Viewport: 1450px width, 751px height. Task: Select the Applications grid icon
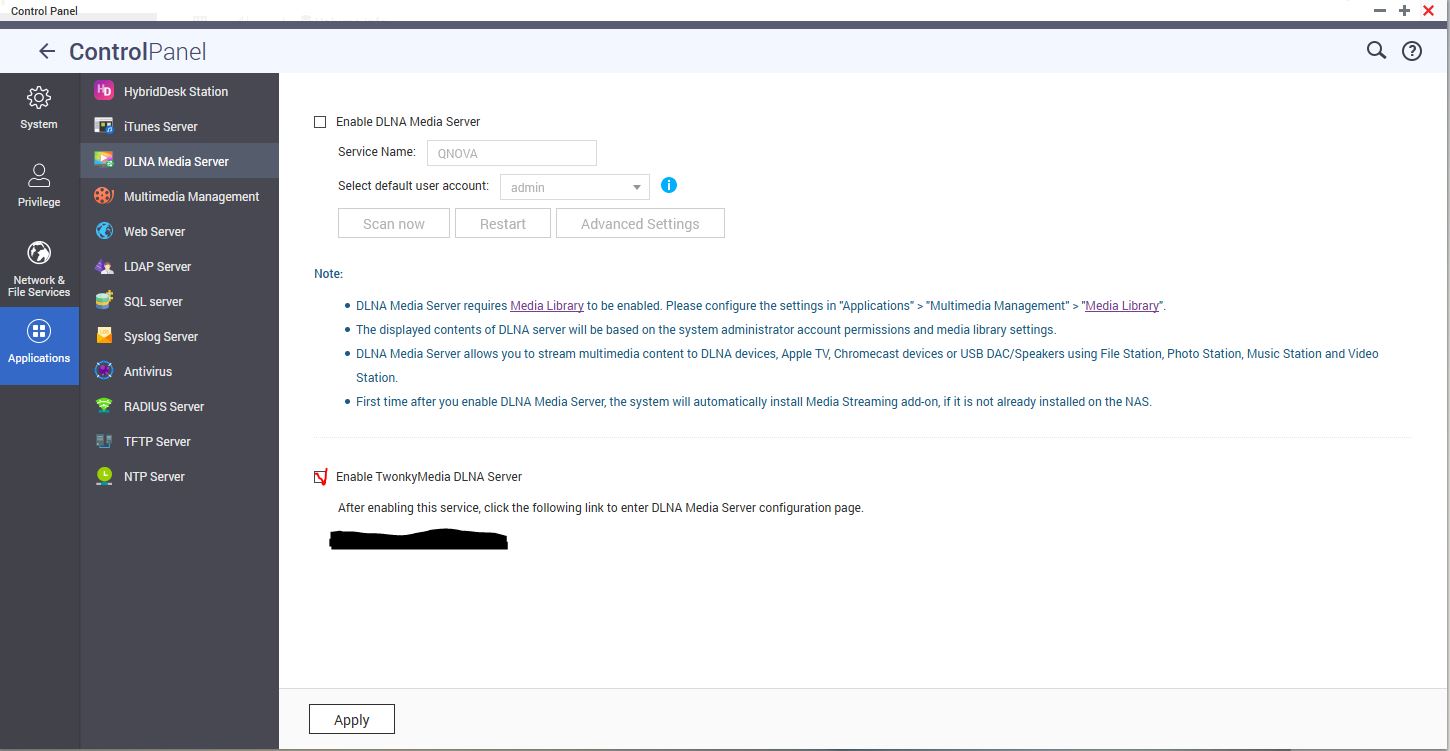[x=39, y=331]
